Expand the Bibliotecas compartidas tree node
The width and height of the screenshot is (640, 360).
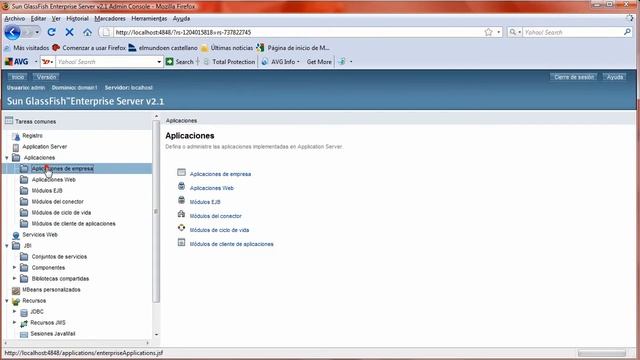[x=15, y=279]
